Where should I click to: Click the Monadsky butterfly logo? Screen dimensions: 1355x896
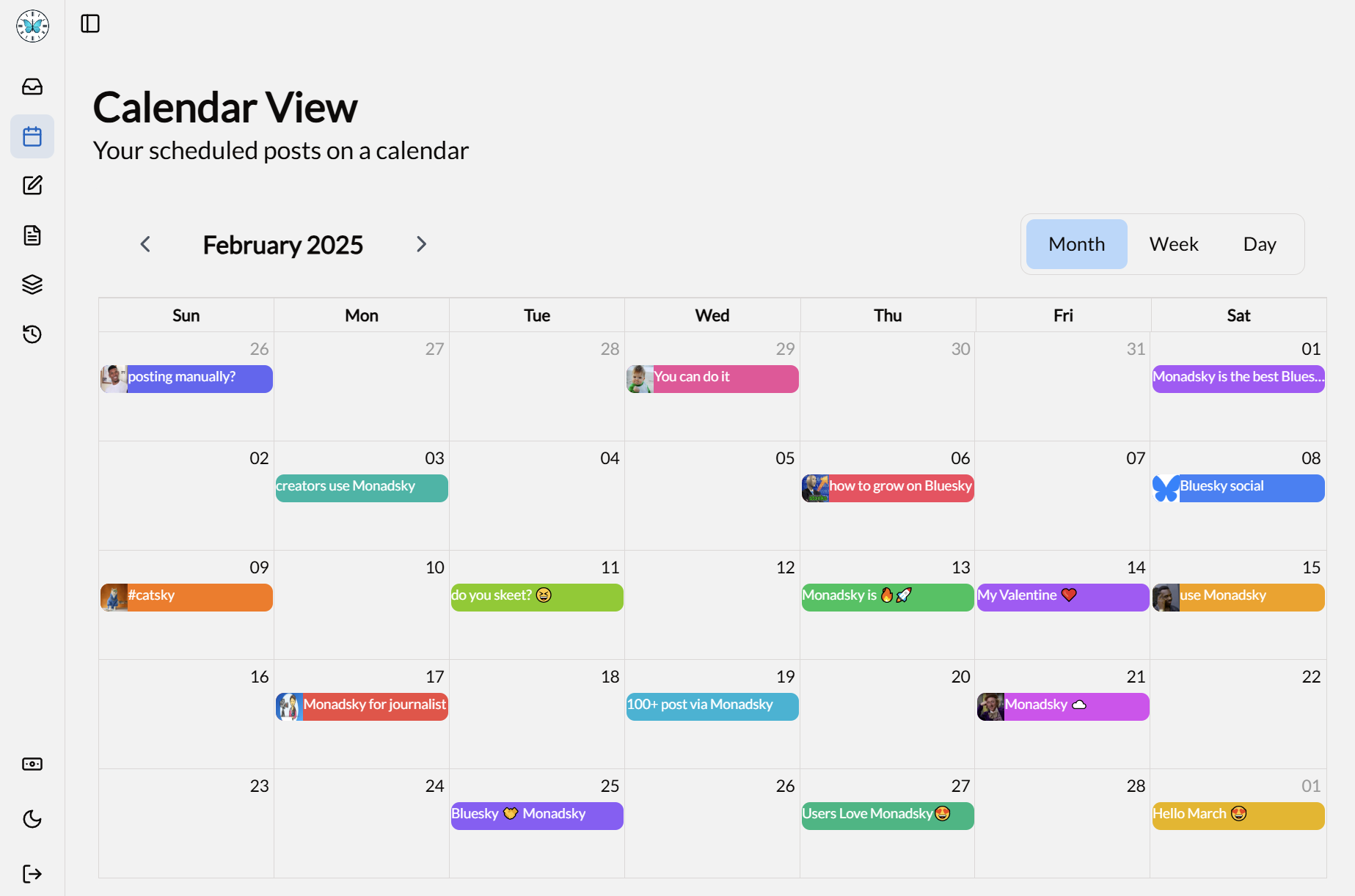coord(32,26)
